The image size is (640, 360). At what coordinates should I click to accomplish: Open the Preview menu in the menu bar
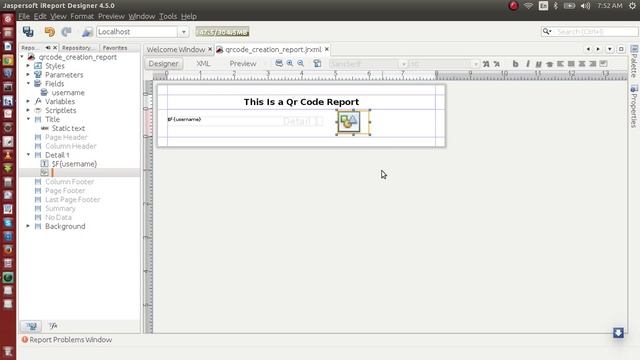point(111,16)
